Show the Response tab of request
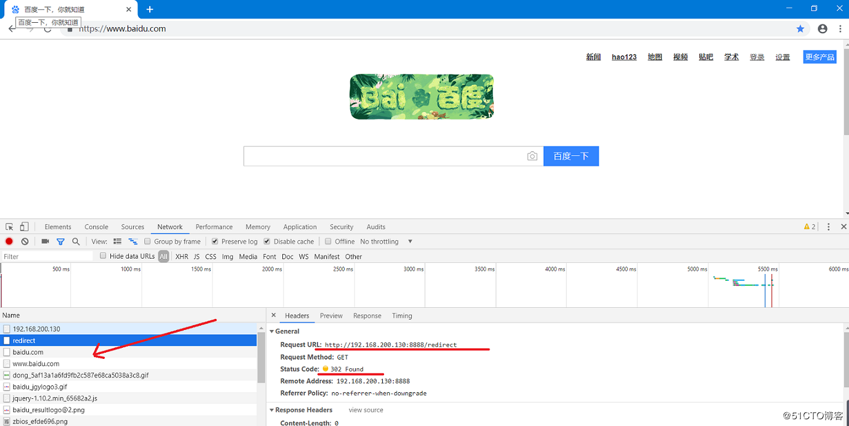Screen dimensions: 849x426 click(x=367, y=316)
